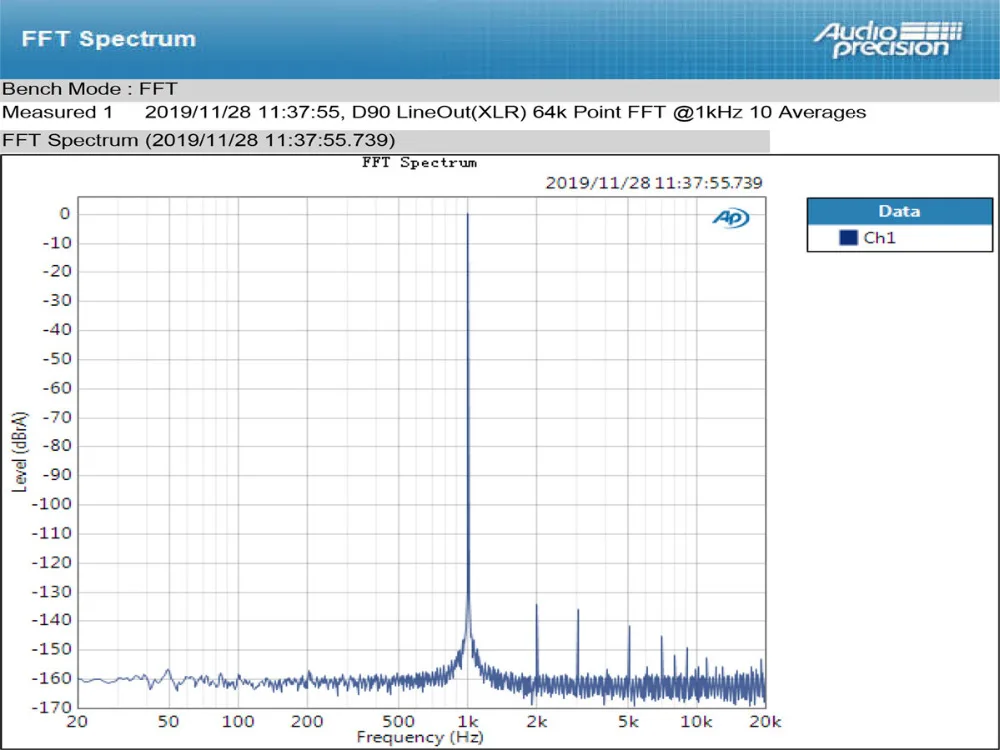This screenshot has width=1000, height=750.
Task: Click the -50 tick label on level axis
Action: coord(56,359)
